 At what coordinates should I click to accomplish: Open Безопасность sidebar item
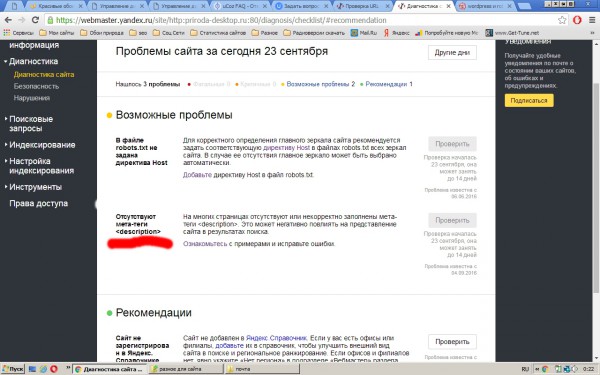coord(36,86)
